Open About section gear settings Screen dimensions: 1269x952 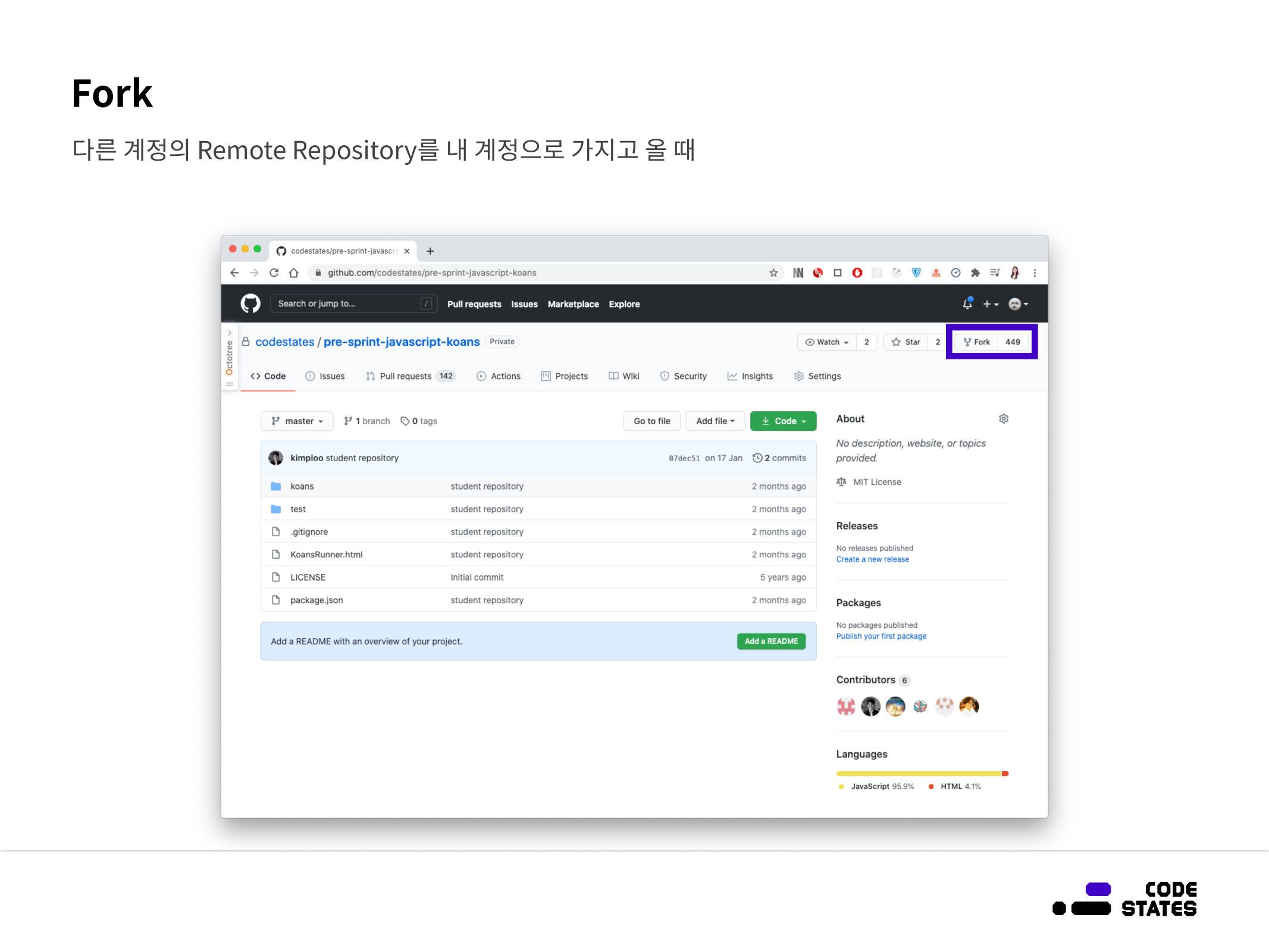click(1004, 419)
